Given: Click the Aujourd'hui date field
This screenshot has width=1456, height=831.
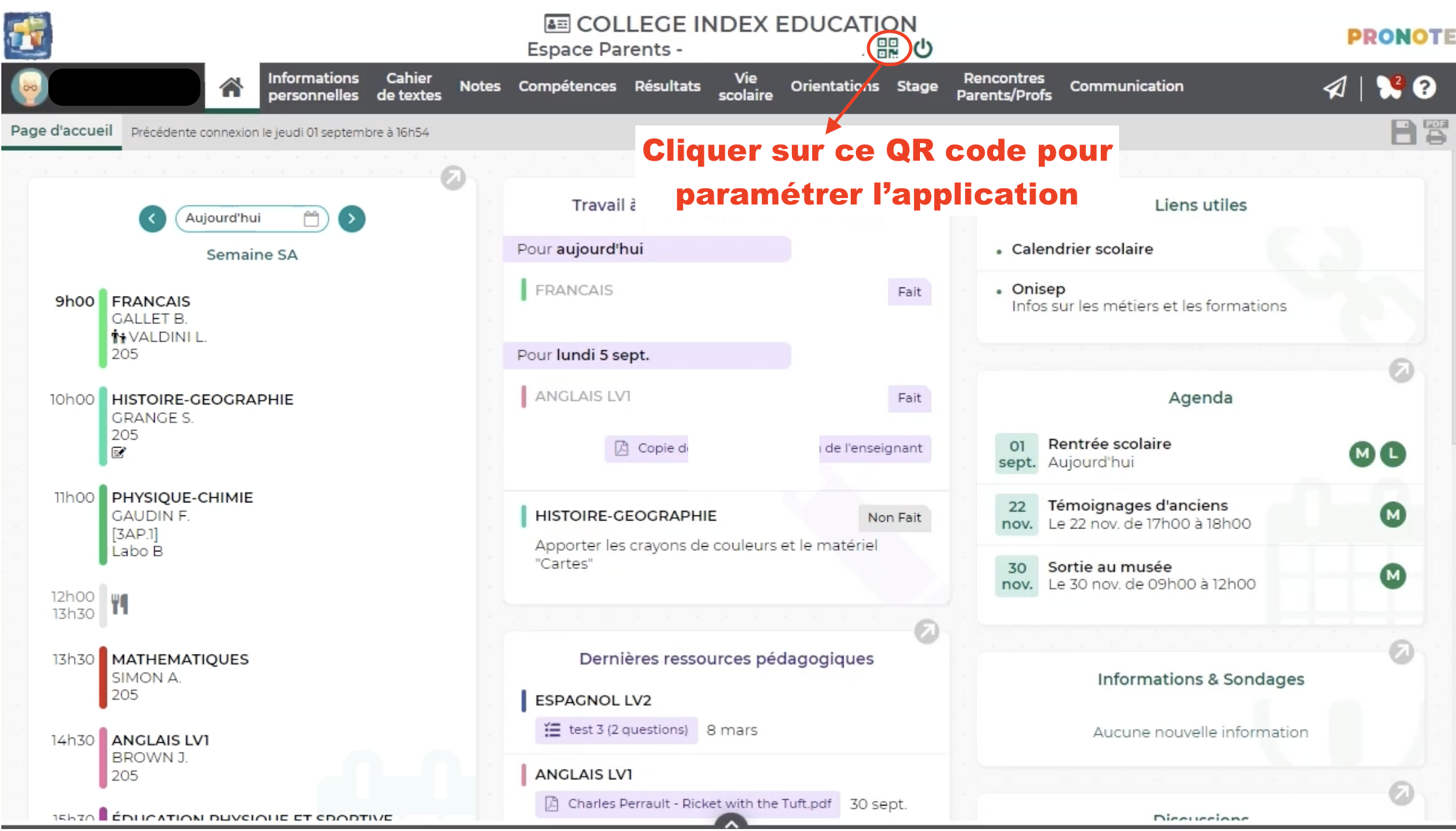Looking at the screenshot, I should [x=251, y=218].
